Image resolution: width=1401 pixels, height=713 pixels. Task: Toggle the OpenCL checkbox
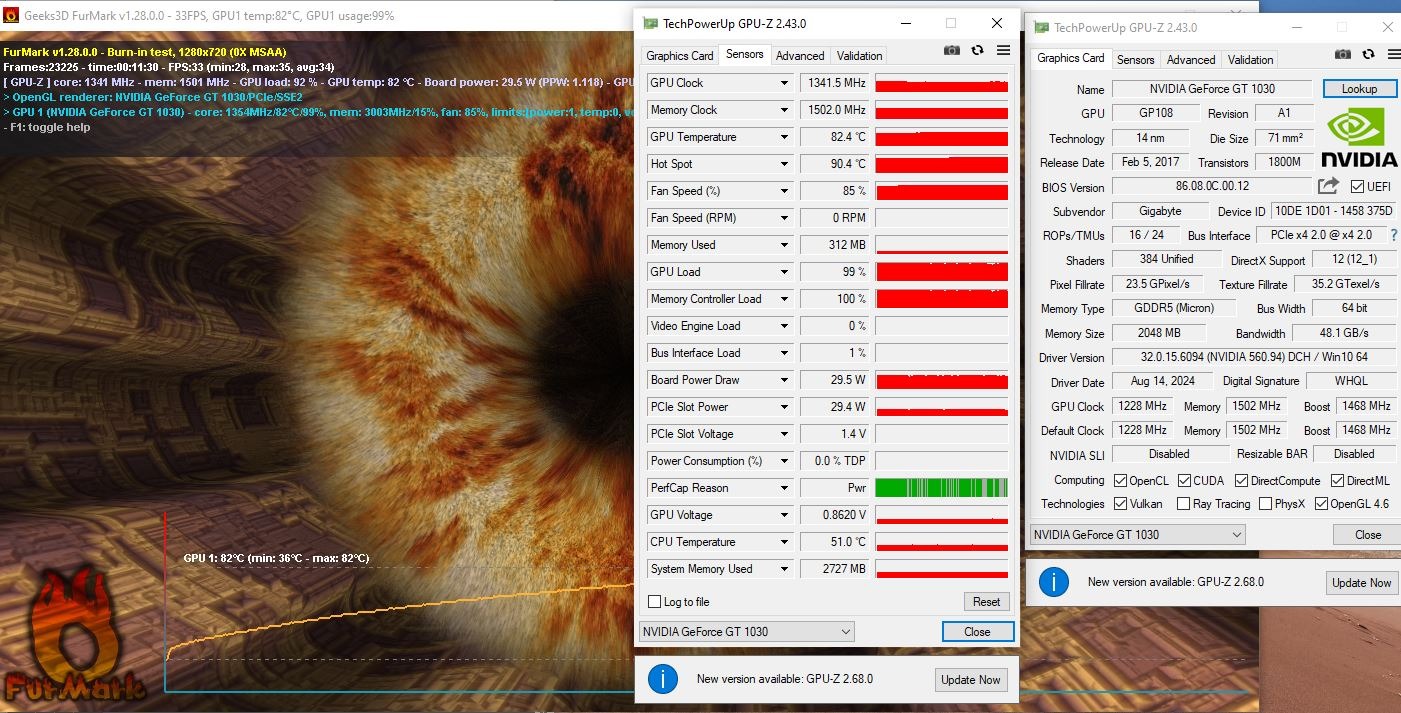(x=1120, y=481)
